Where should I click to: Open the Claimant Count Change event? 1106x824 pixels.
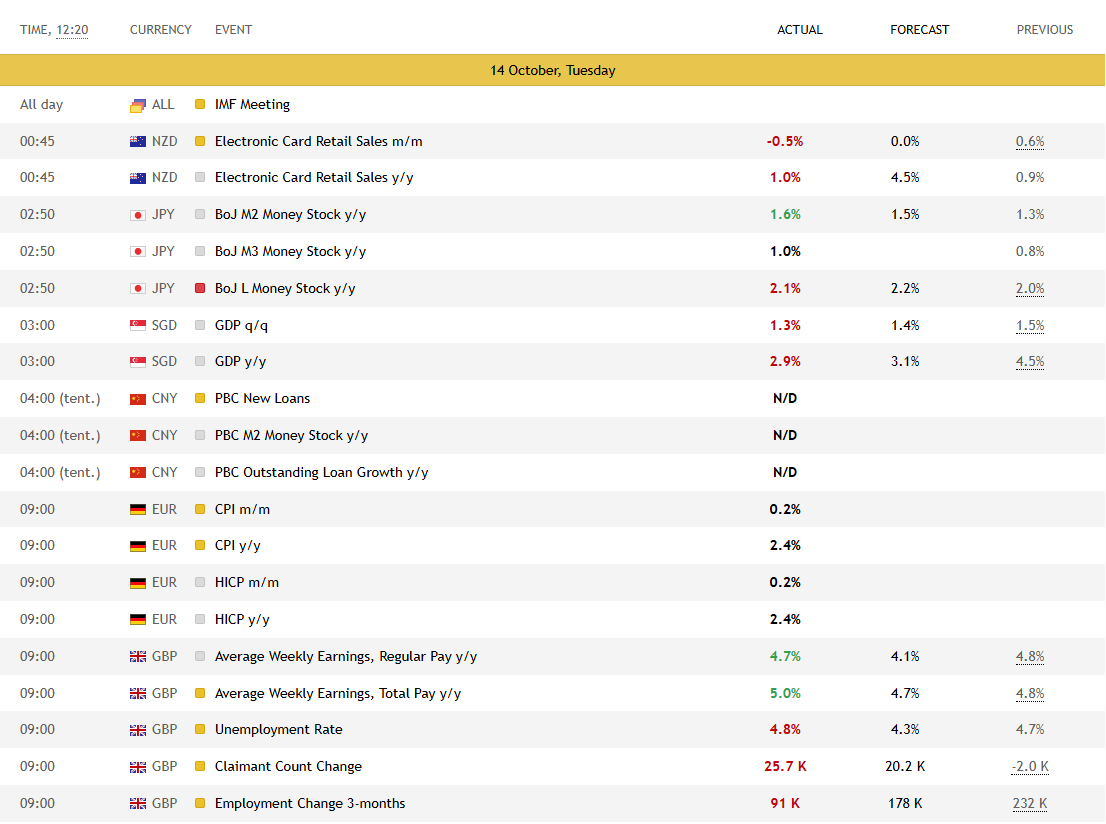coord(288,767)
